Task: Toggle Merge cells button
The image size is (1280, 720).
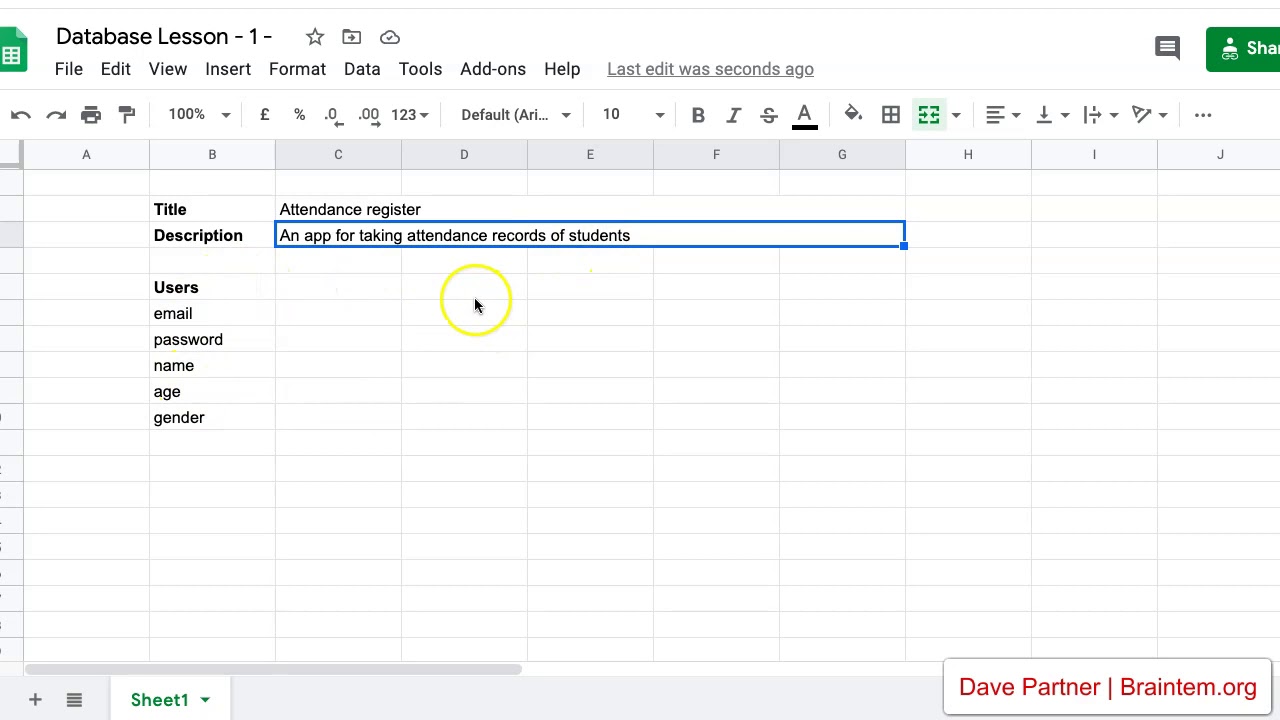Action: (x=928, y=115)
